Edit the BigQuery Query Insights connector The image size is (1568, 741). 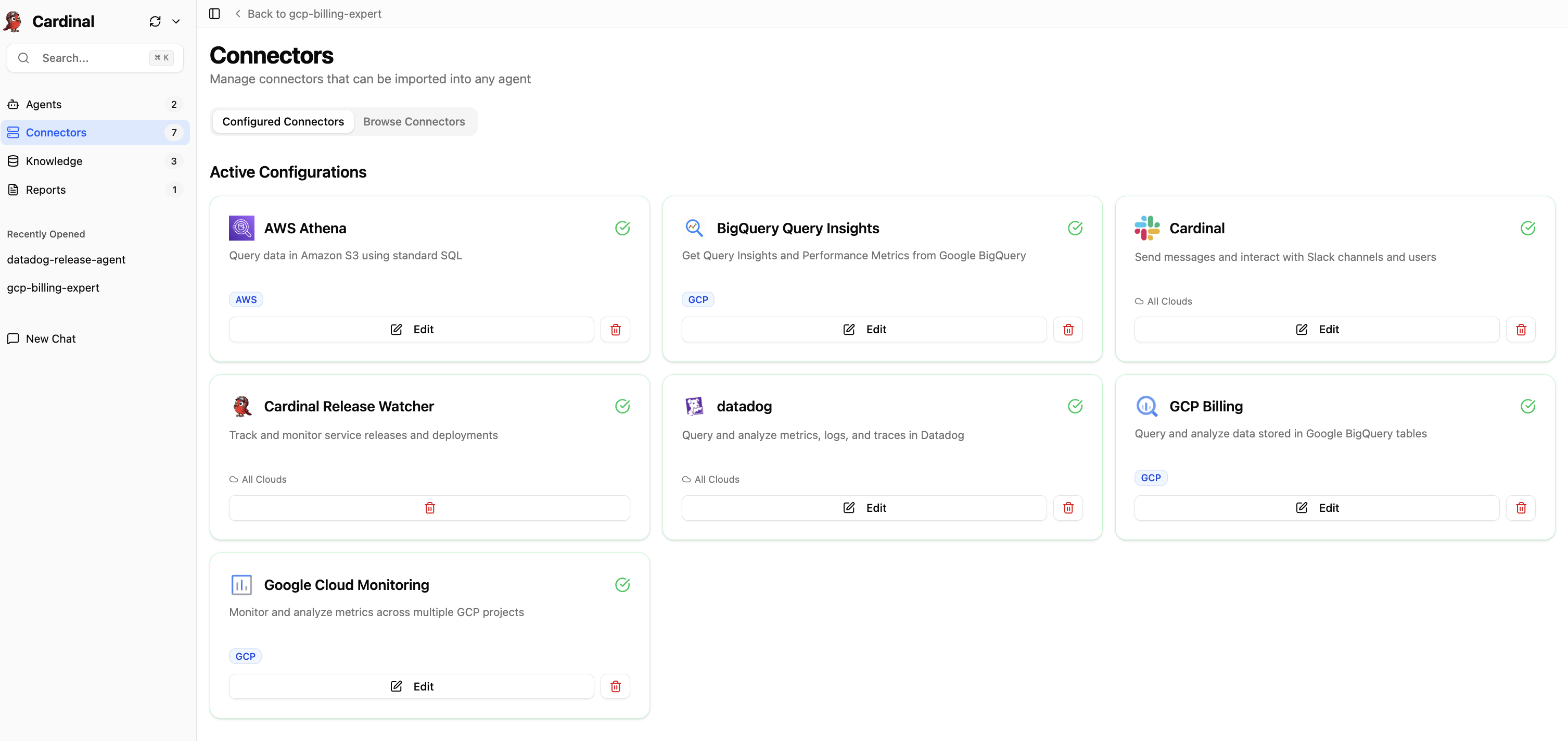tap(864, 330)
